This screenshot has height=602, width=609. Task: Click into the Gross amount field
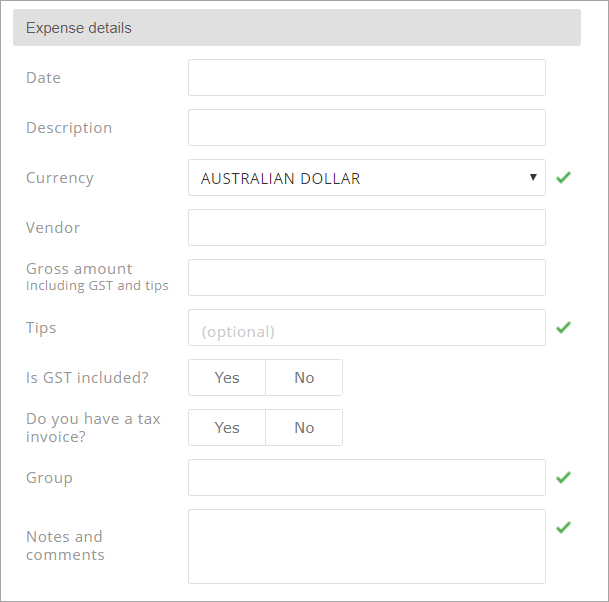tap(367, 277)
